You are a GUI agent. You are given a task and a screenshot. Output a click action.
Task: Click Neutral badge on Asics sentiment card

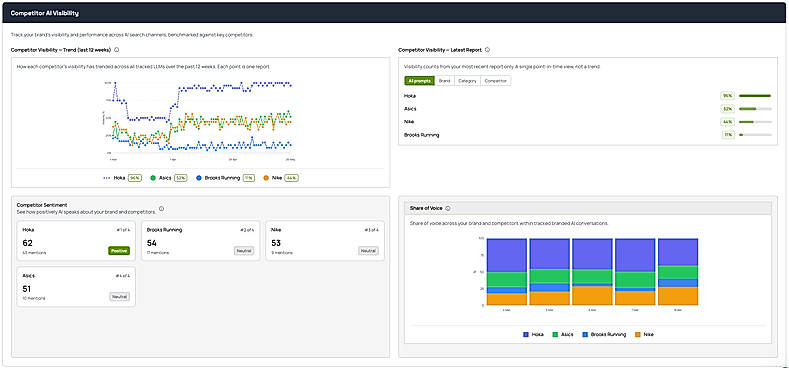pos(120,297)
